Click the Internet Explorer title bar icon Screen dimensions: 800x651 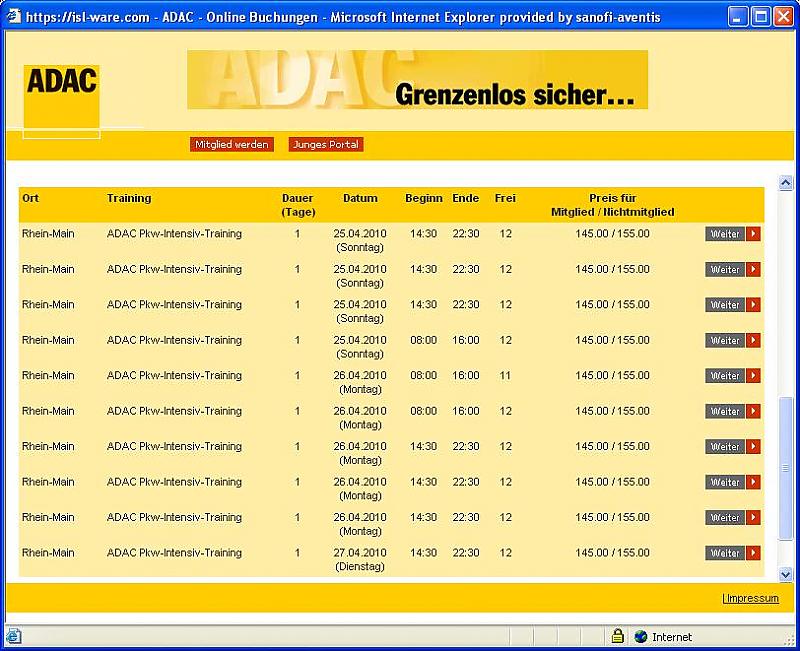coord(13,16)
